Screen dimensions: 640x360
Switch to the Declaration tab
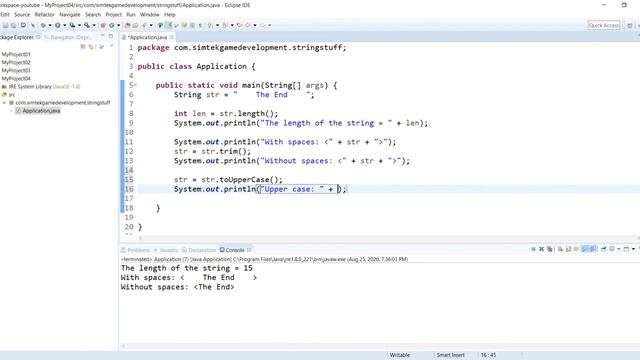click(199, 250)
